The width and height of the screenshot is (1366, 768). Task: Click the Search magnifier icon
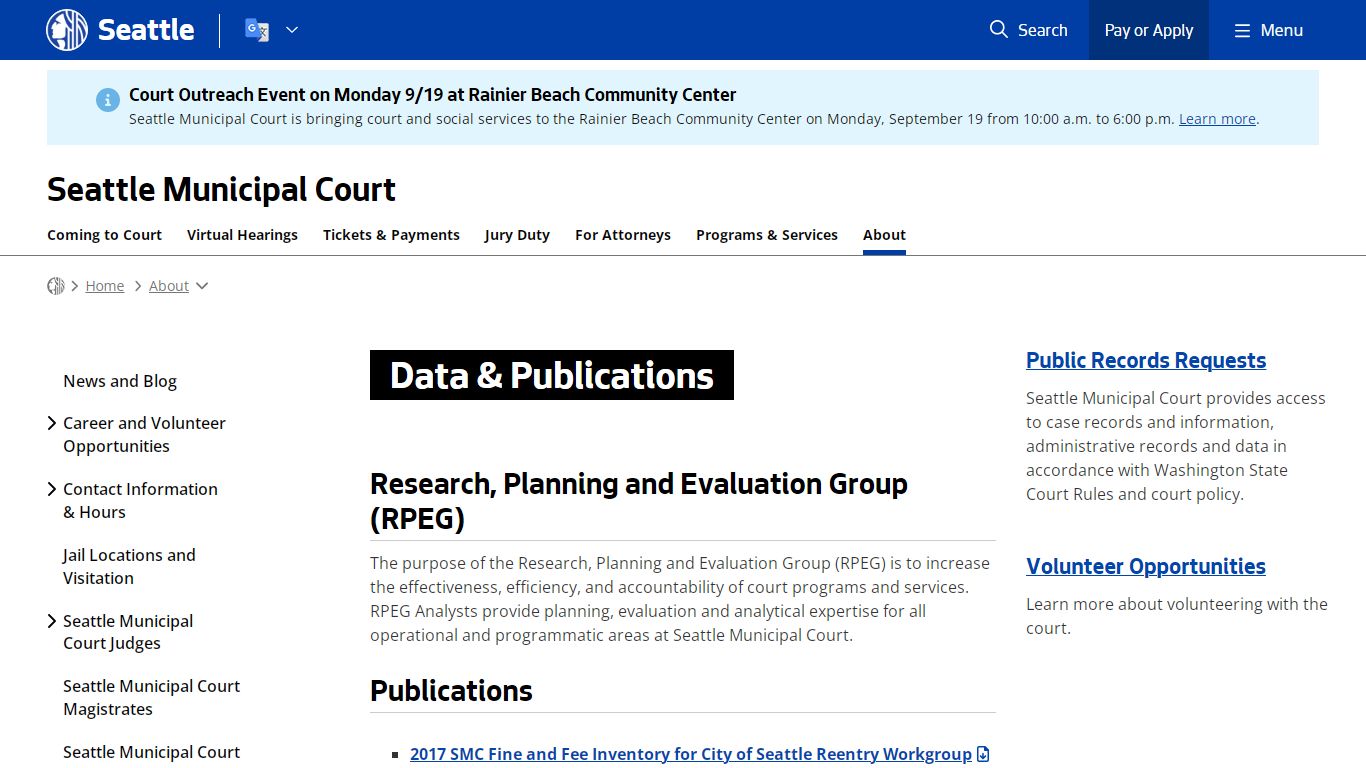pyautogui.click(x=998, y=30)
